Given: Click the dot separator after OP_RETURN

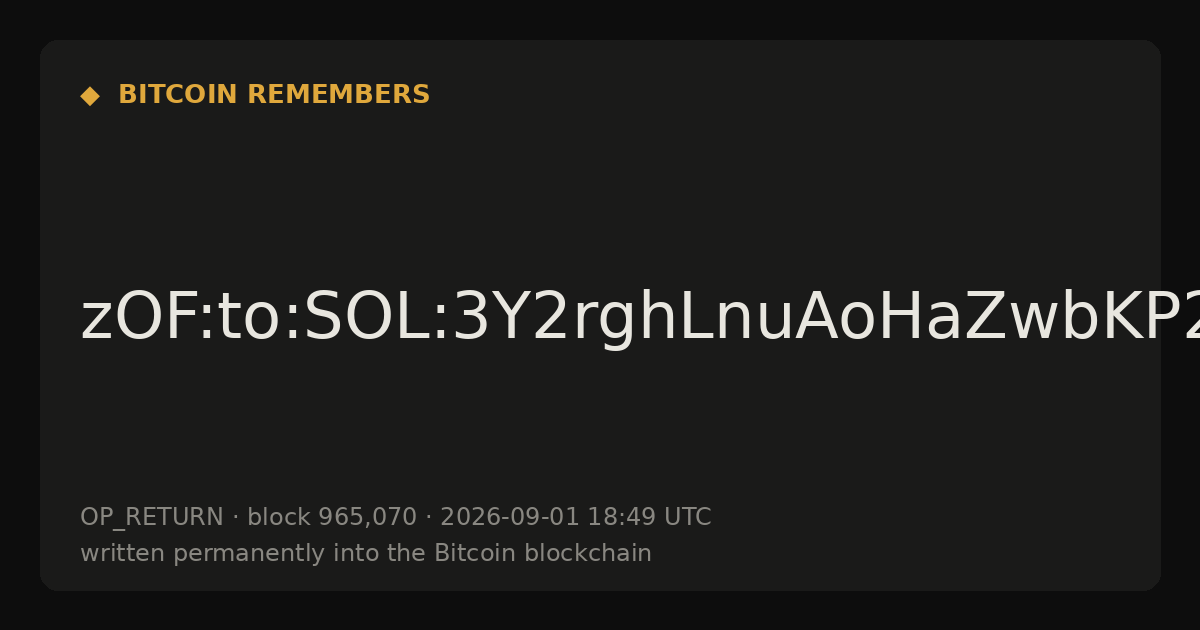Looking at the screenshot, I should point(235,517).
